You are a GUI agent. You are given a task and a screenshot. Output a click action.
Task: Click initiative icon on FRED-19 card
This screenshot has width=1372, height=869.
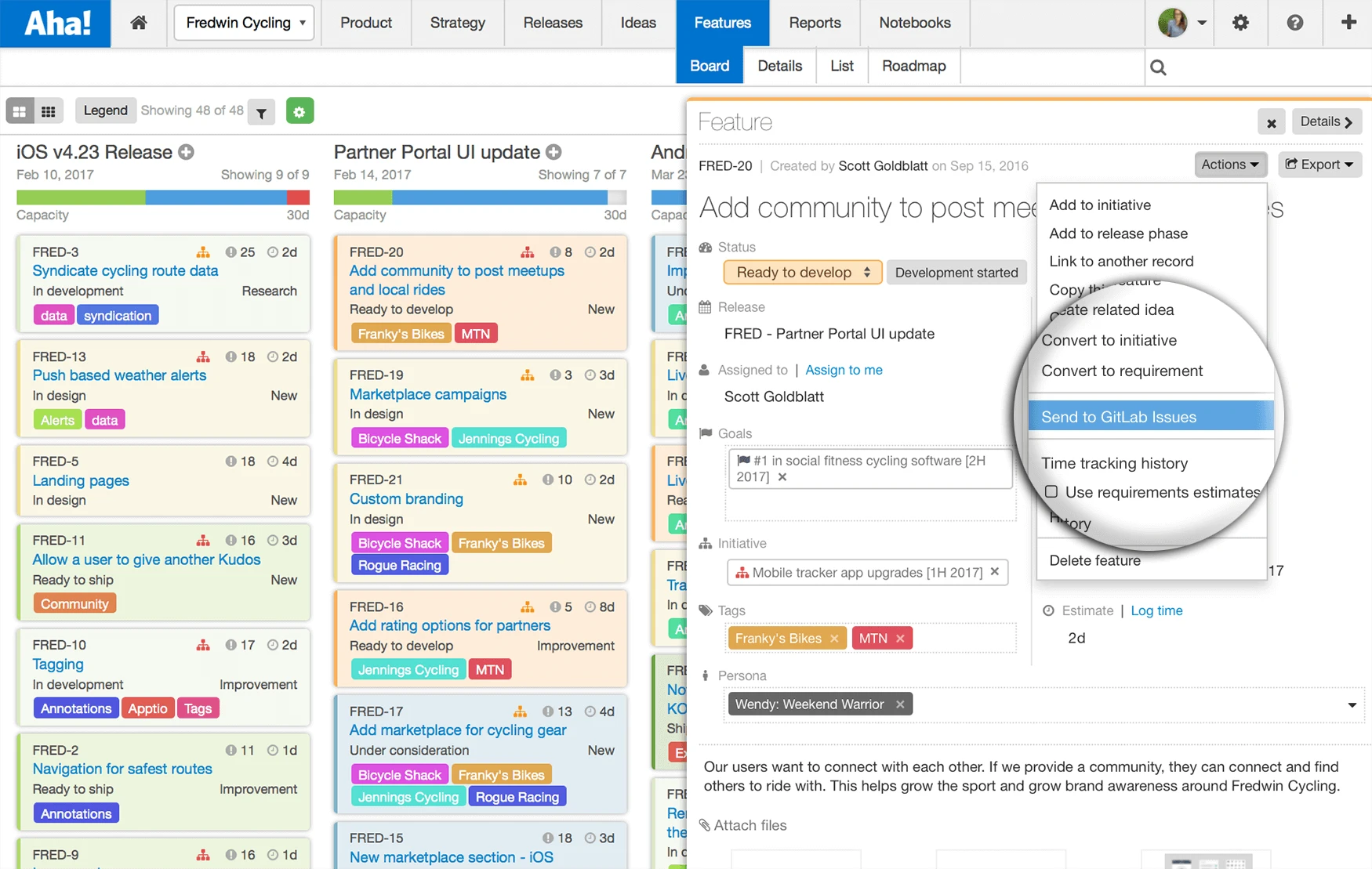(x=528, y=375)
